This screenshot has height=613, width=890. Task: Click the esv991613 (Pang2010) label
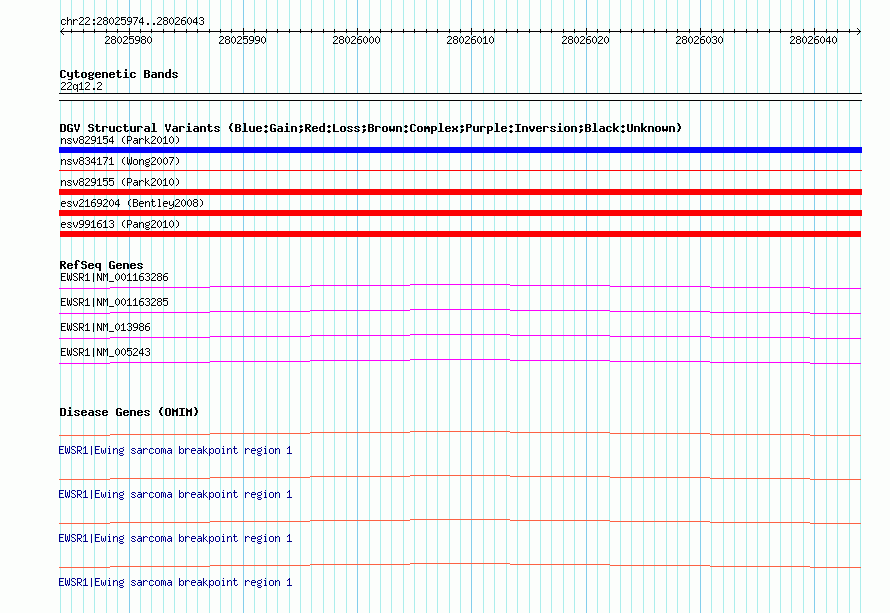tap(120, 224)
